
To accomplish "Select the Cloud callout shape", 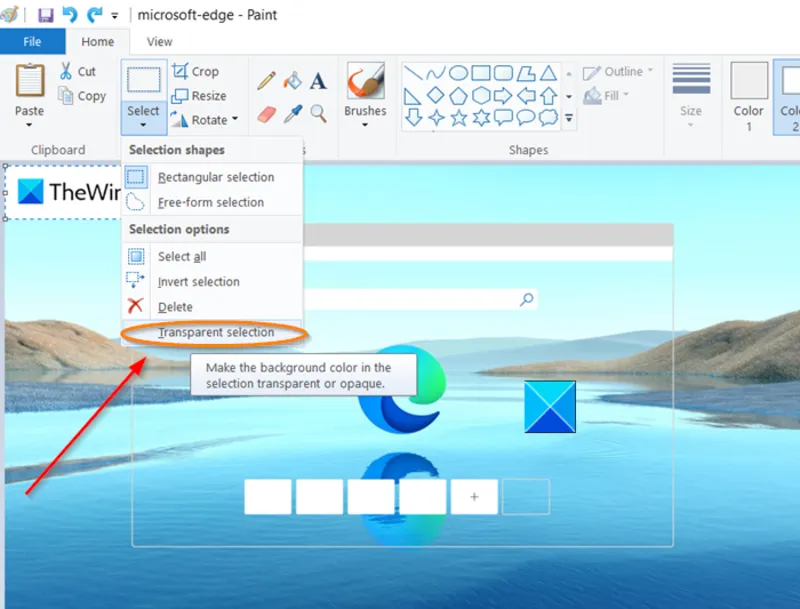I will click(548, 118).
